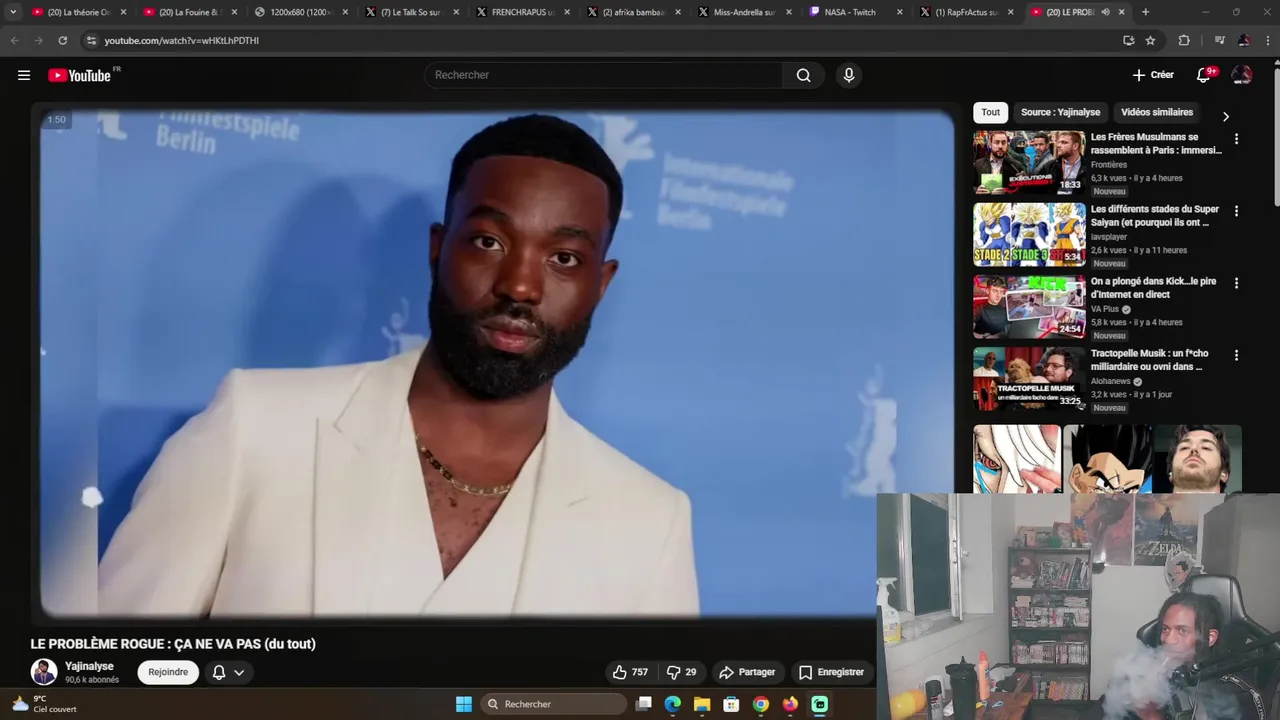Switch to Le Talk So X tab

pos(413,12)
